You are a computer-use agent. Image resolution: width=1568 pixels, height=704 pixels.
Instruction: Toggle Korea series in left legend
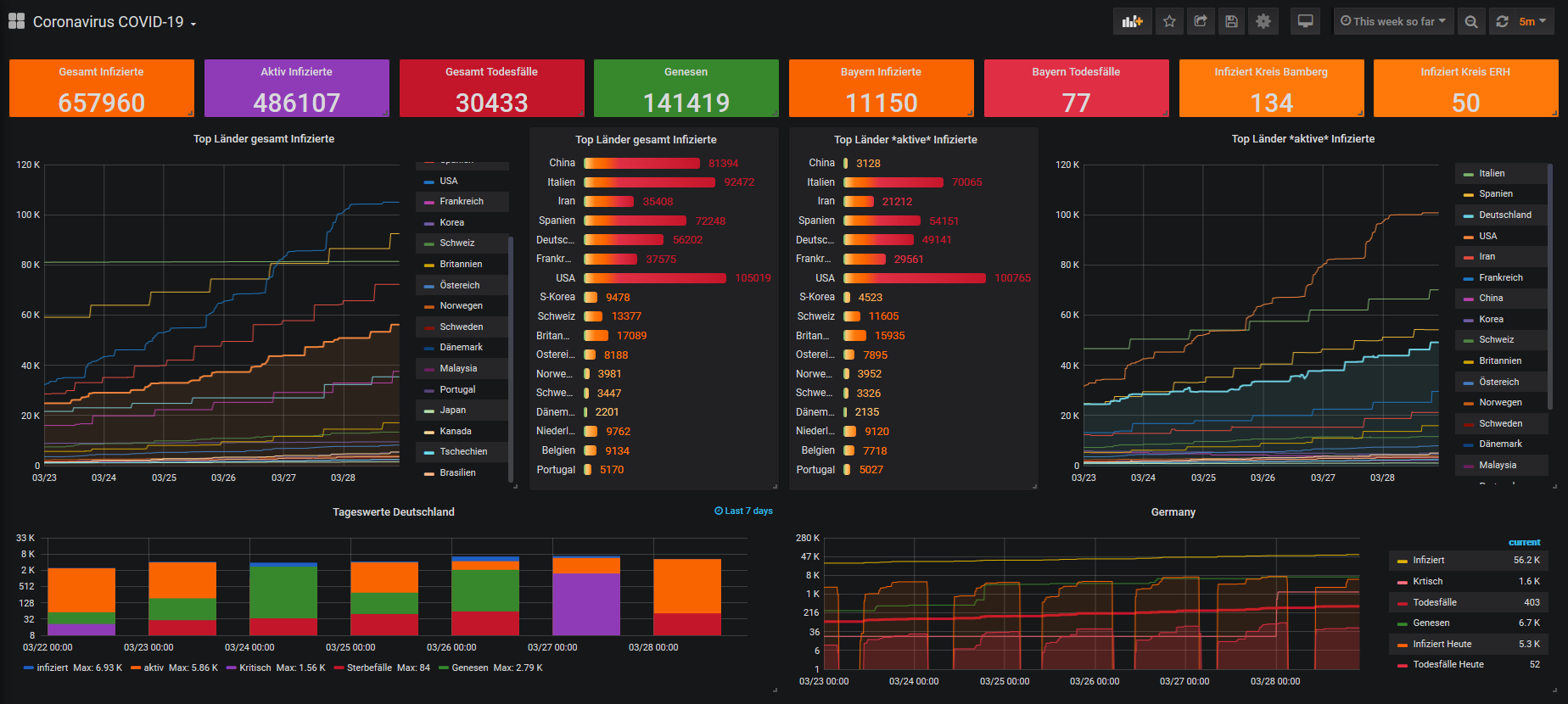[452, 222]
